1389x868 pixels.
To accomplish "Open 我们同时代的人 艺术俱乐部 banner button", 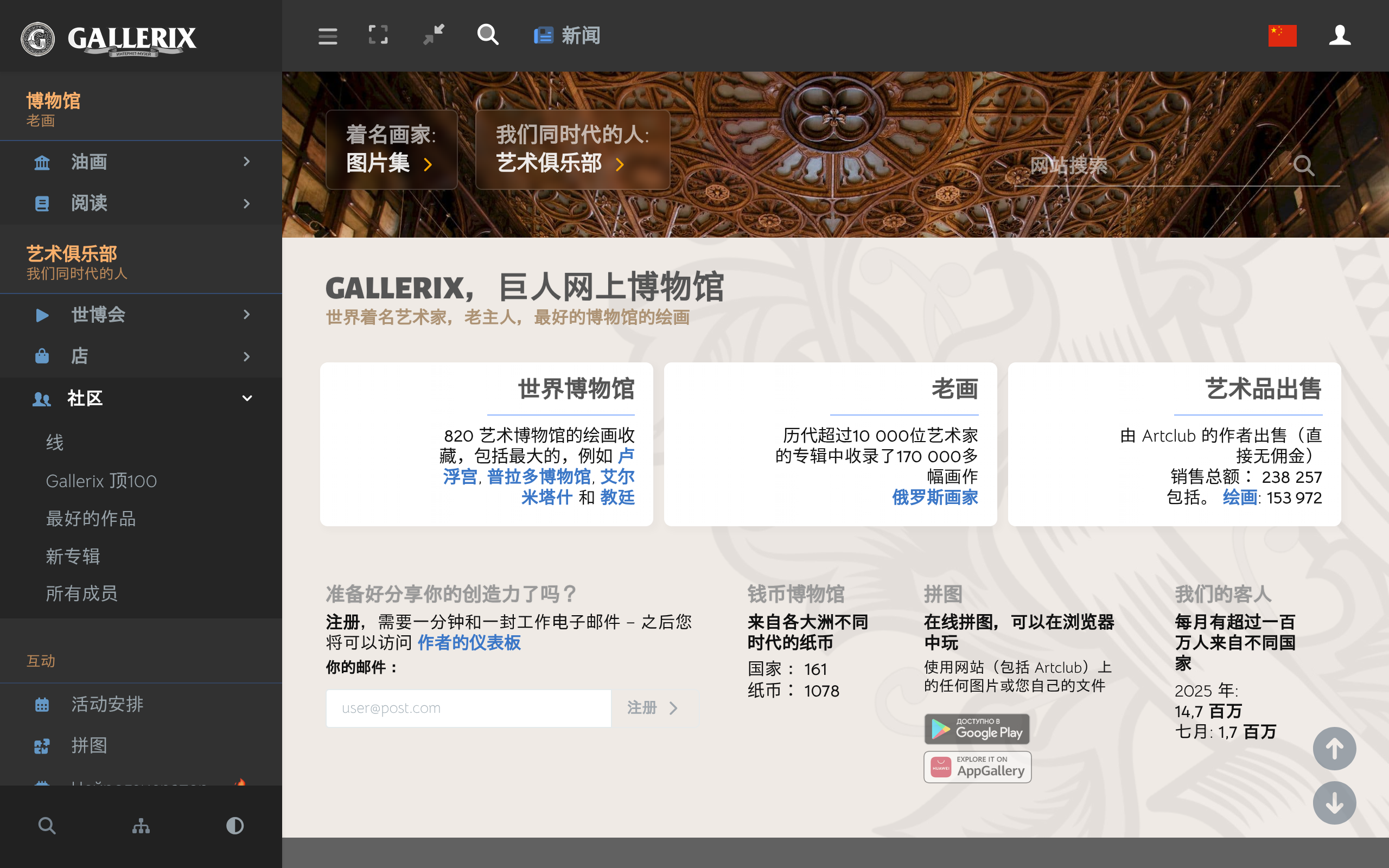I will coord(572,149).
